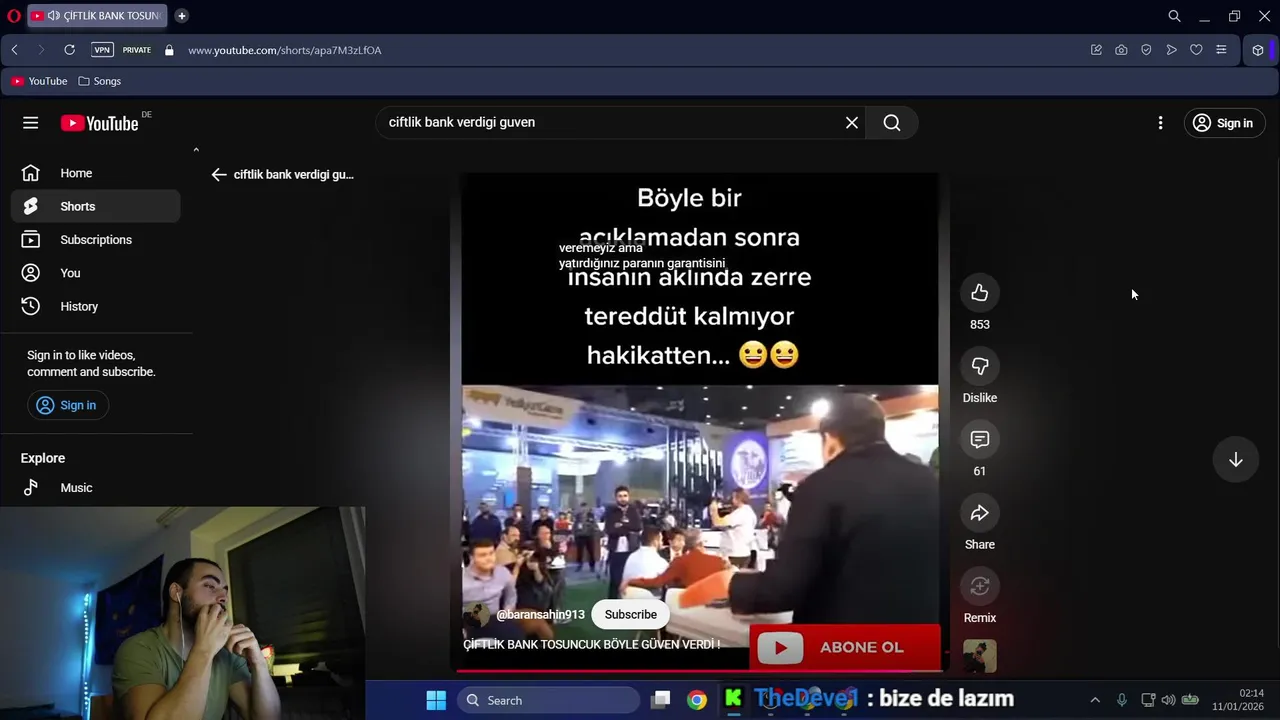Run search with magnifier button

click(892, 122)
